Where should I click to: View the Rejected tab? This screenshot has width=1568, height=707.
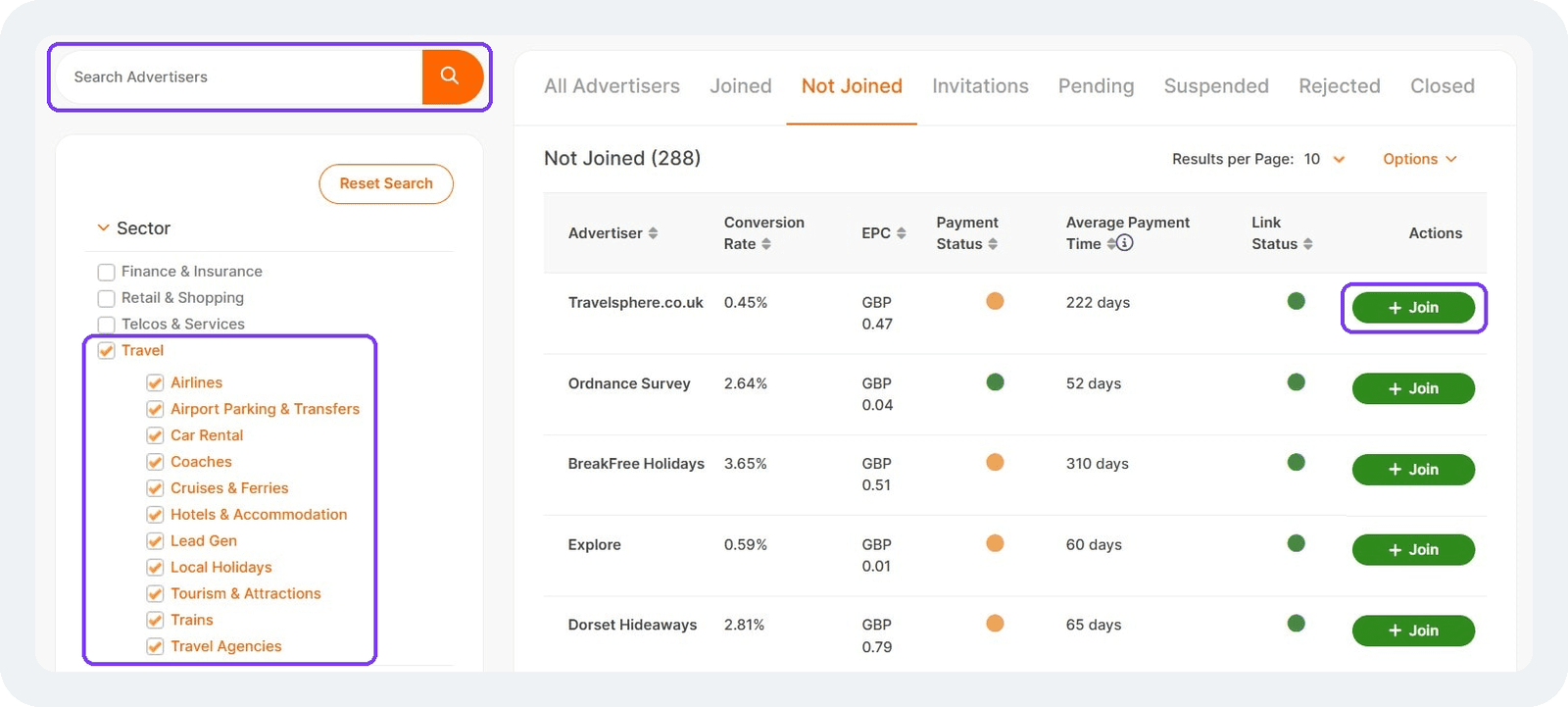point(1340,86)
